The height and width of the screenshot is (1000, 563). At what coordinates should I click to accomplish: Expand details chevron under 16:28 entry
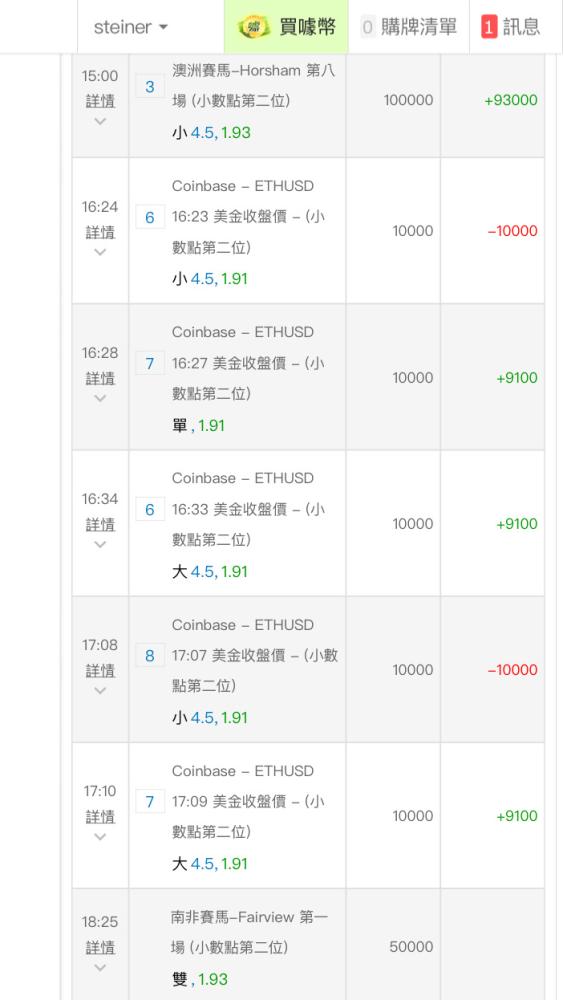[x=100, y=398]
